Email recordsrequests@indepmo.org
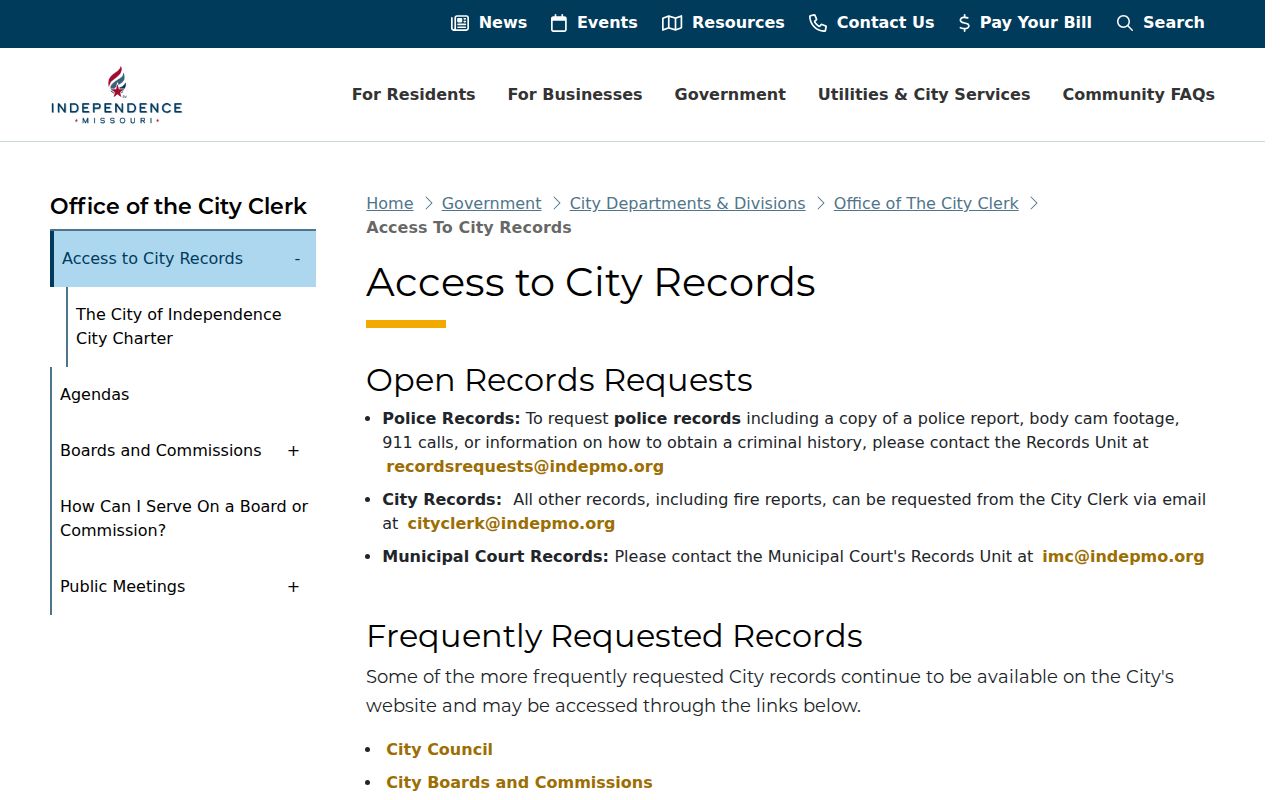Screen dimensions: 1280x800 525,467
